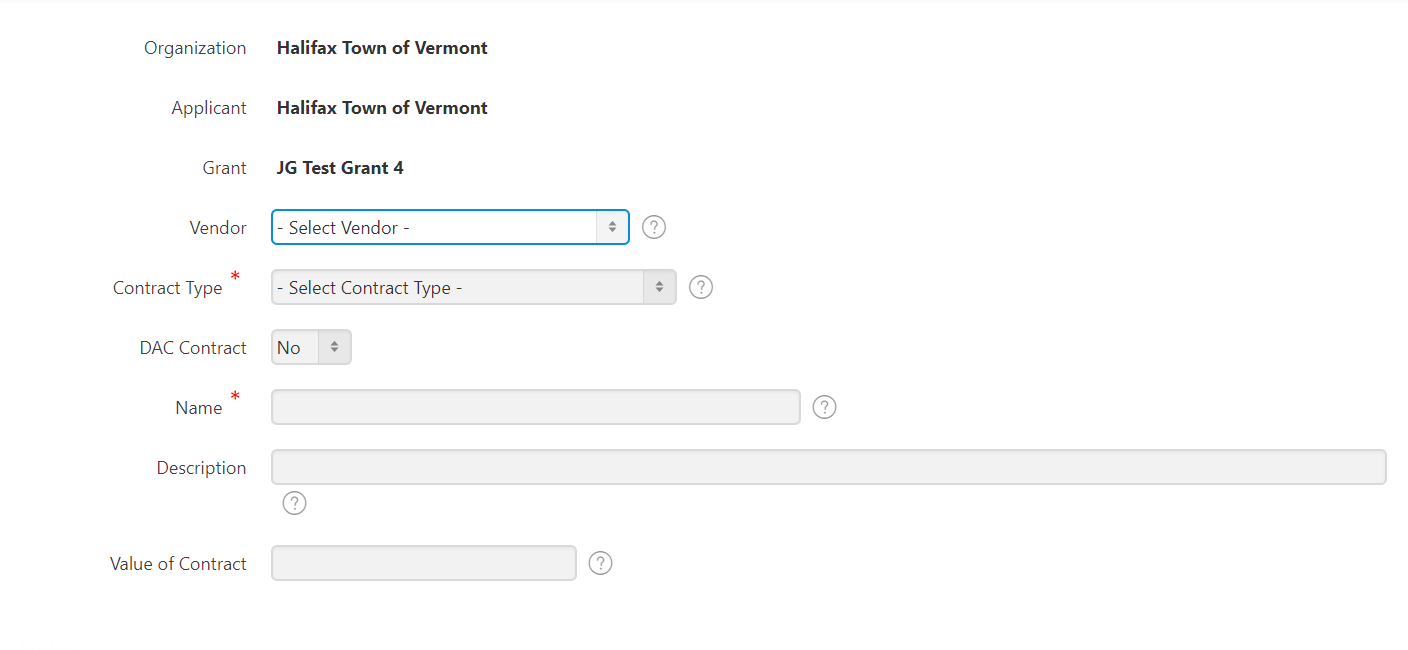Click the Contract Type field label
The height and width of the screenshot is (650, 1408).
pyautogui.click(x=168, y=288)
